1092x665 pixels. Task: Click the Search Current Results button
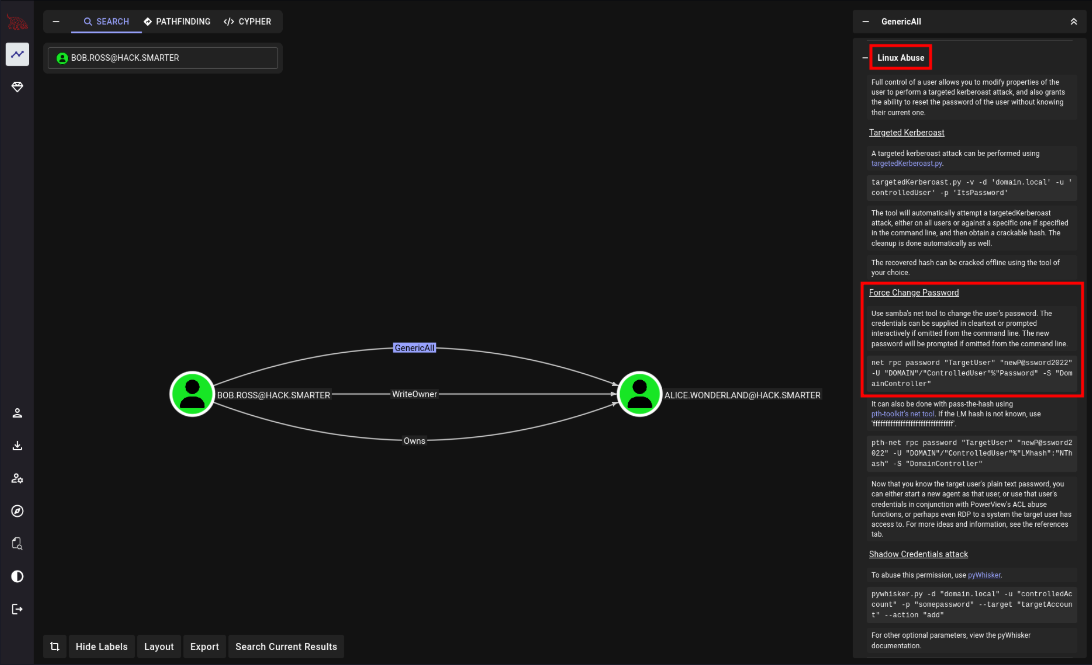[x=286, y=647]
